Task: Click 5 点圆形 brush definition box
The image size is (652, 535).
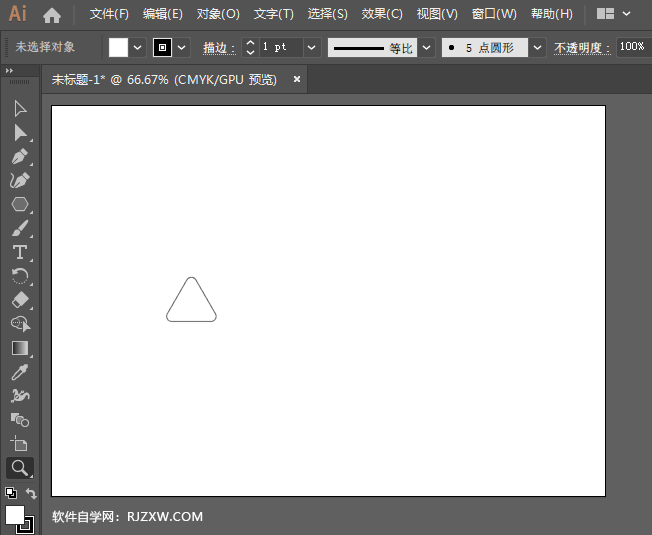Action: (485, 47)
